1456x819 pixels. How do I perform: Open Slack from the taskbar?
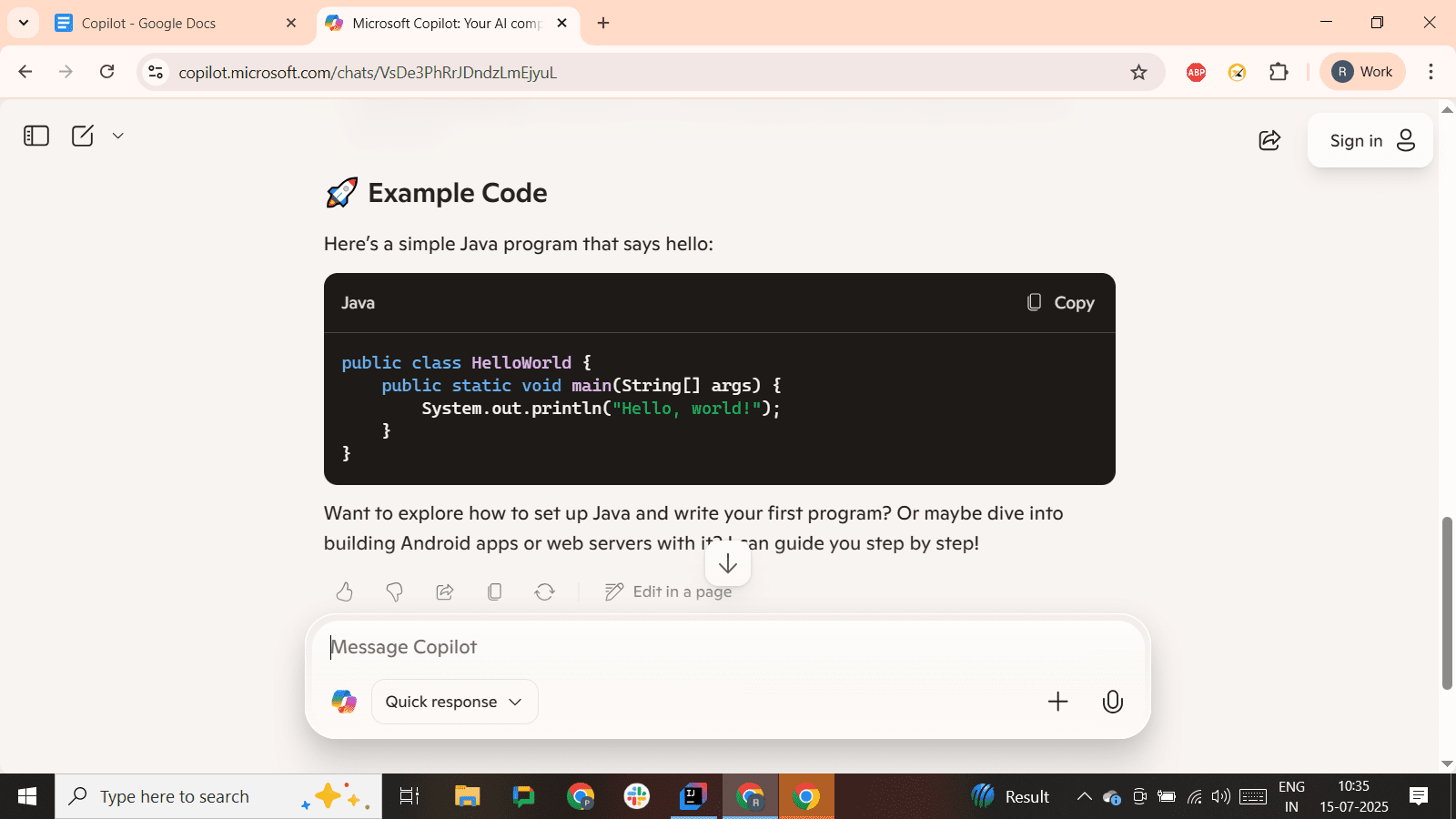tap(636, 796)
